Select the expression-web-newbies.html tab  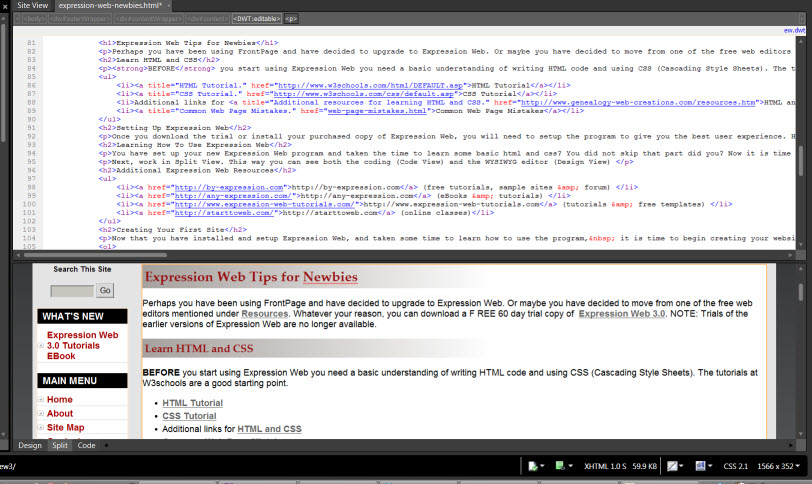[x=110, y=5]
